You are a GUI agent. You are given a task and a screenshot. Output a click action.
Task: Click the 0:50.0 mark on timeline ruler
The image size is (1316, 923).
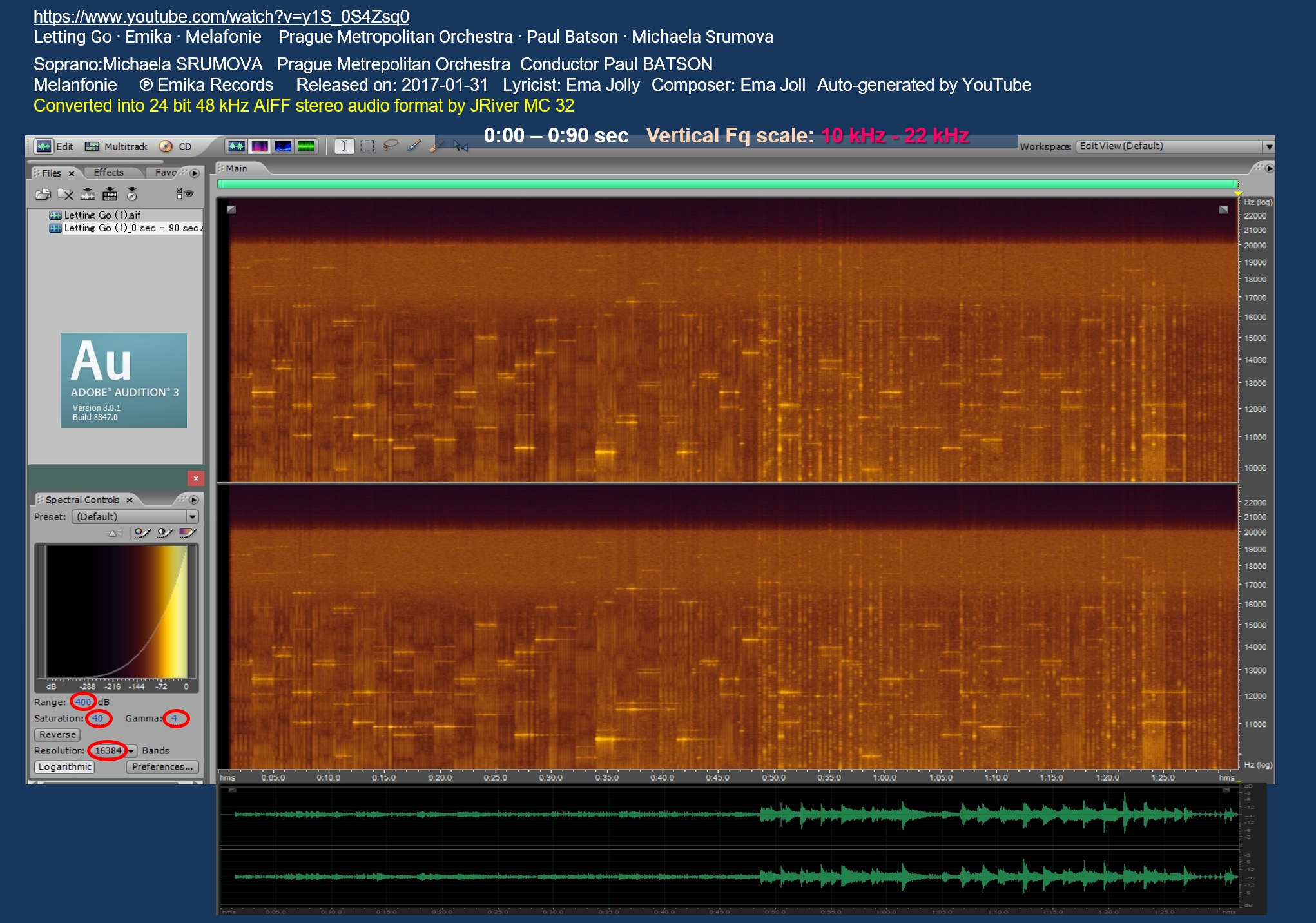click(x=773, y=777)
